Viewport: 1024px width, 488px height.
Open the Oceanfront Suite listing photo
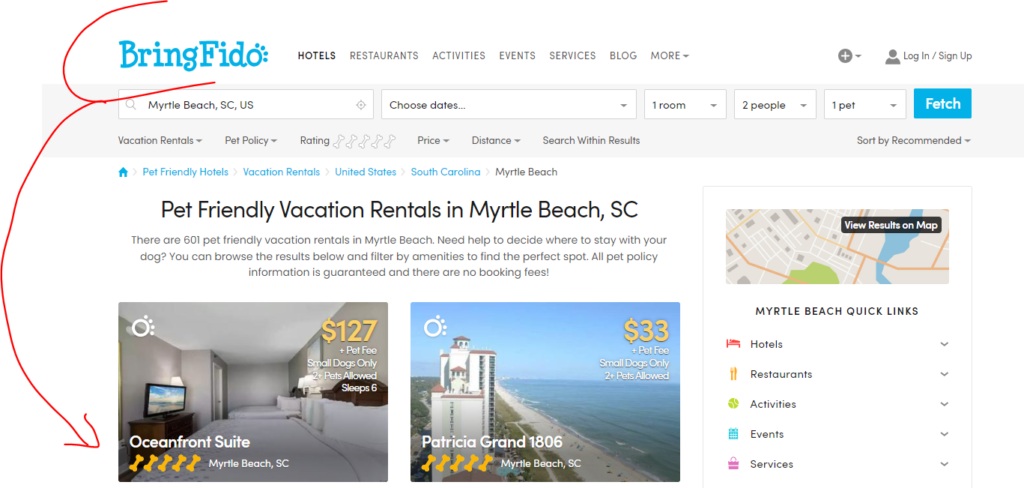(253, 392)
